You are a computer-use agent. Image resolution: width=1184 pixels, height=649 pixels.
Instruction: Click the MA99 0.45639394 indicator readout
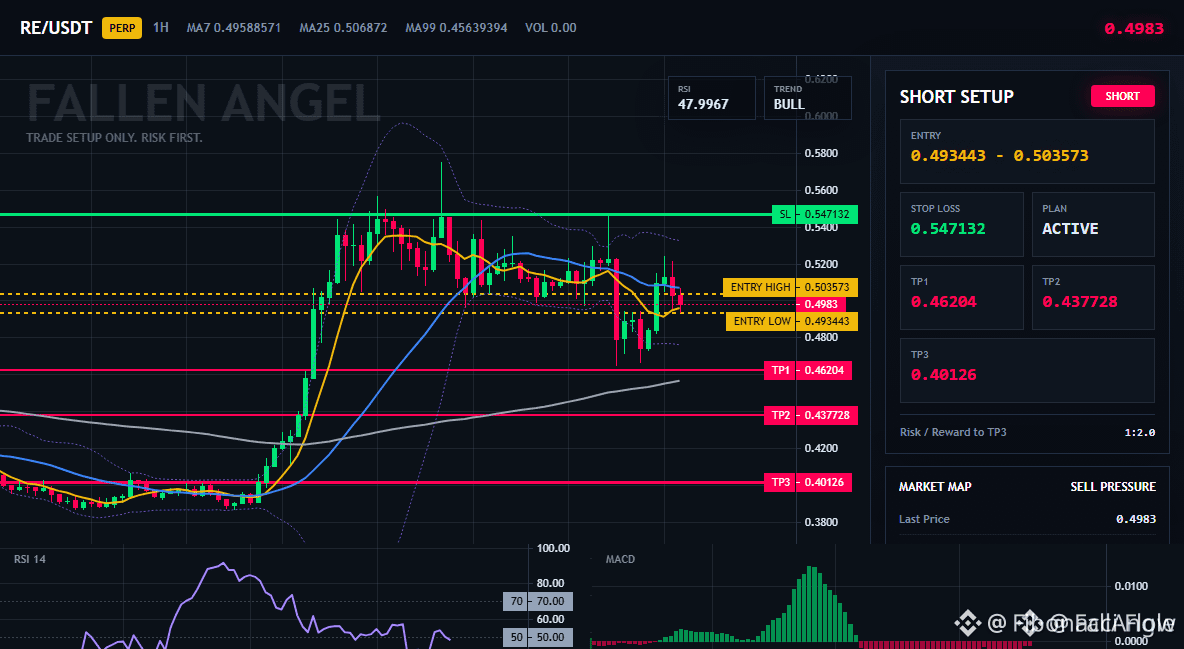[456, 27]
